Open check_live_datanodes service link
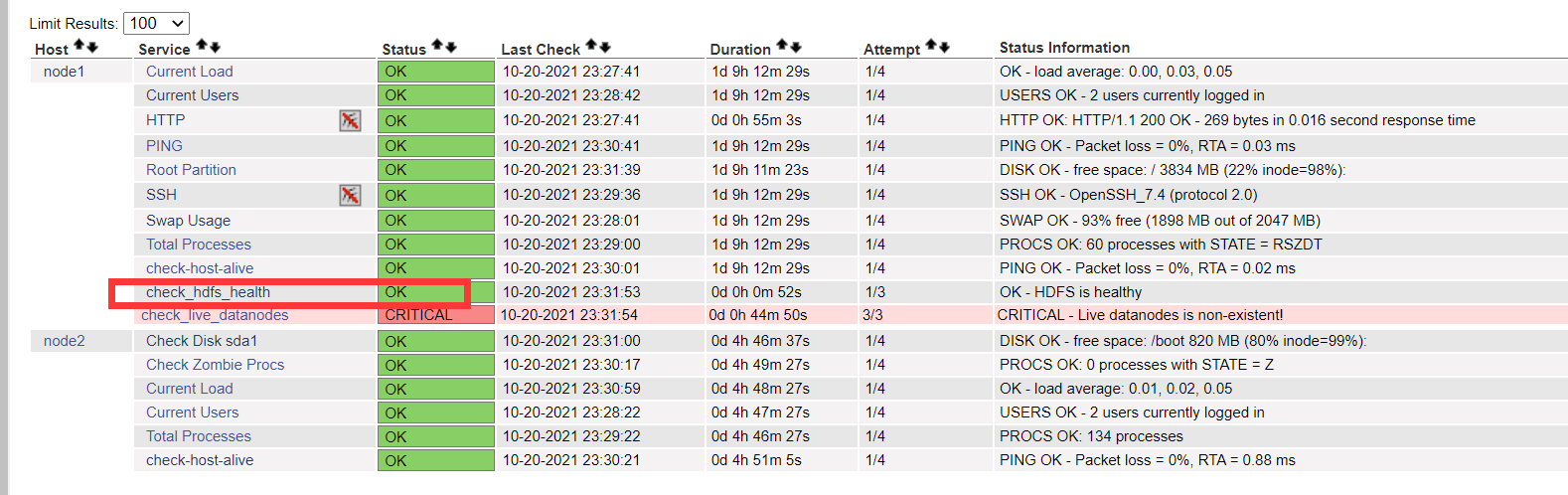This screenshot has height=495, width=1568. pyautogui.click(x=215, y=315)
